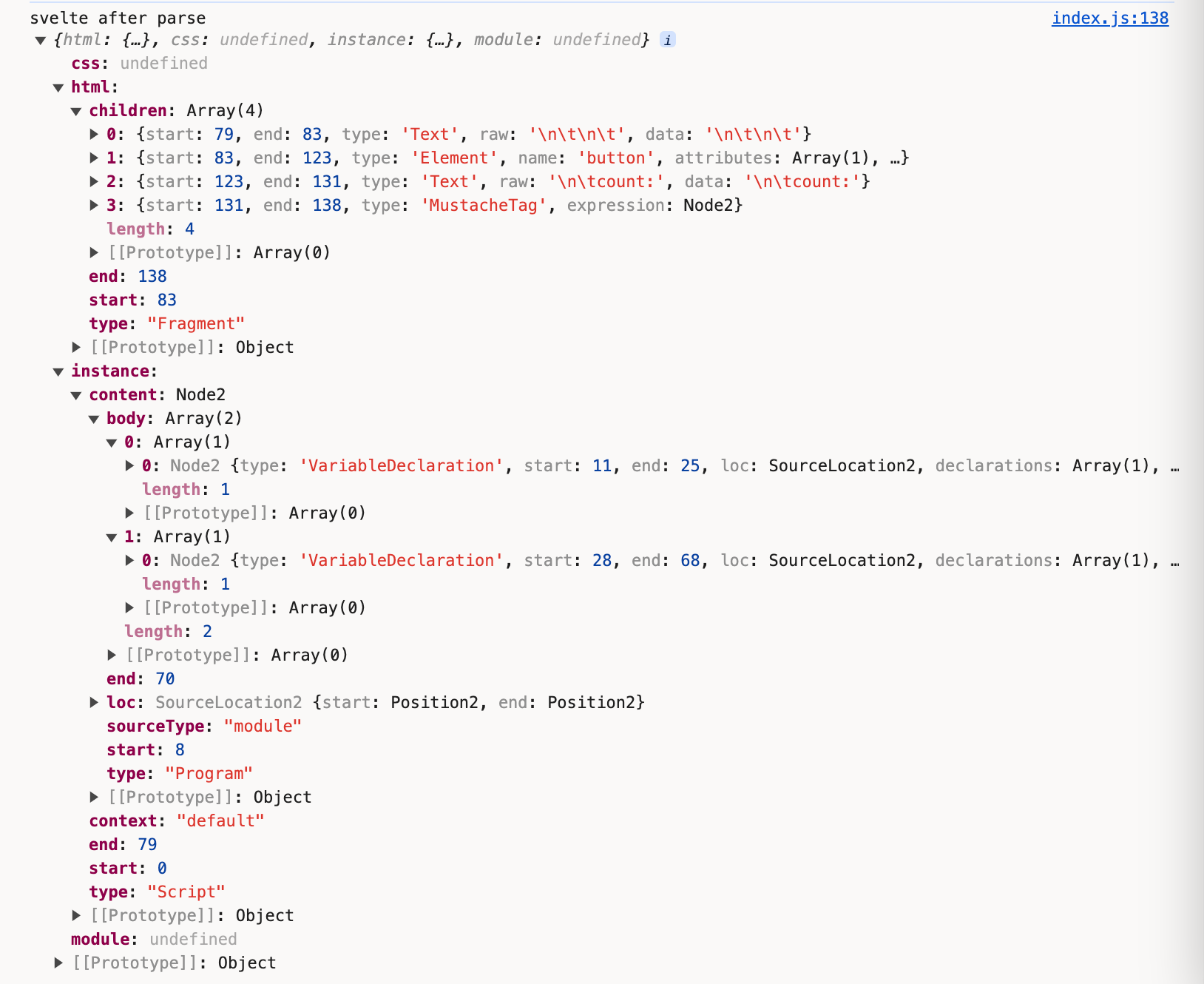The width and height of the screenshot is (1204, 984).
Task: Collapse the body Array(2) node
Action: pos(94,419)
